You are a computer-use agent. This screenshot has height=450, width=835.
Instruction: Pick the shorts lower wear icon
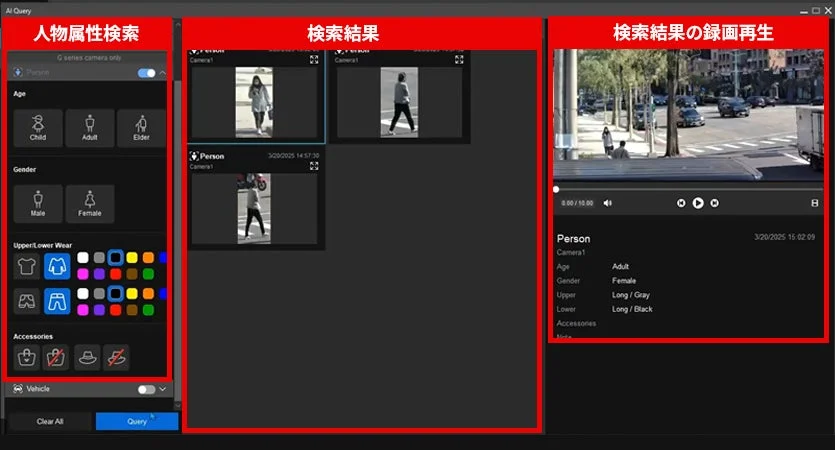click(27, 301)
